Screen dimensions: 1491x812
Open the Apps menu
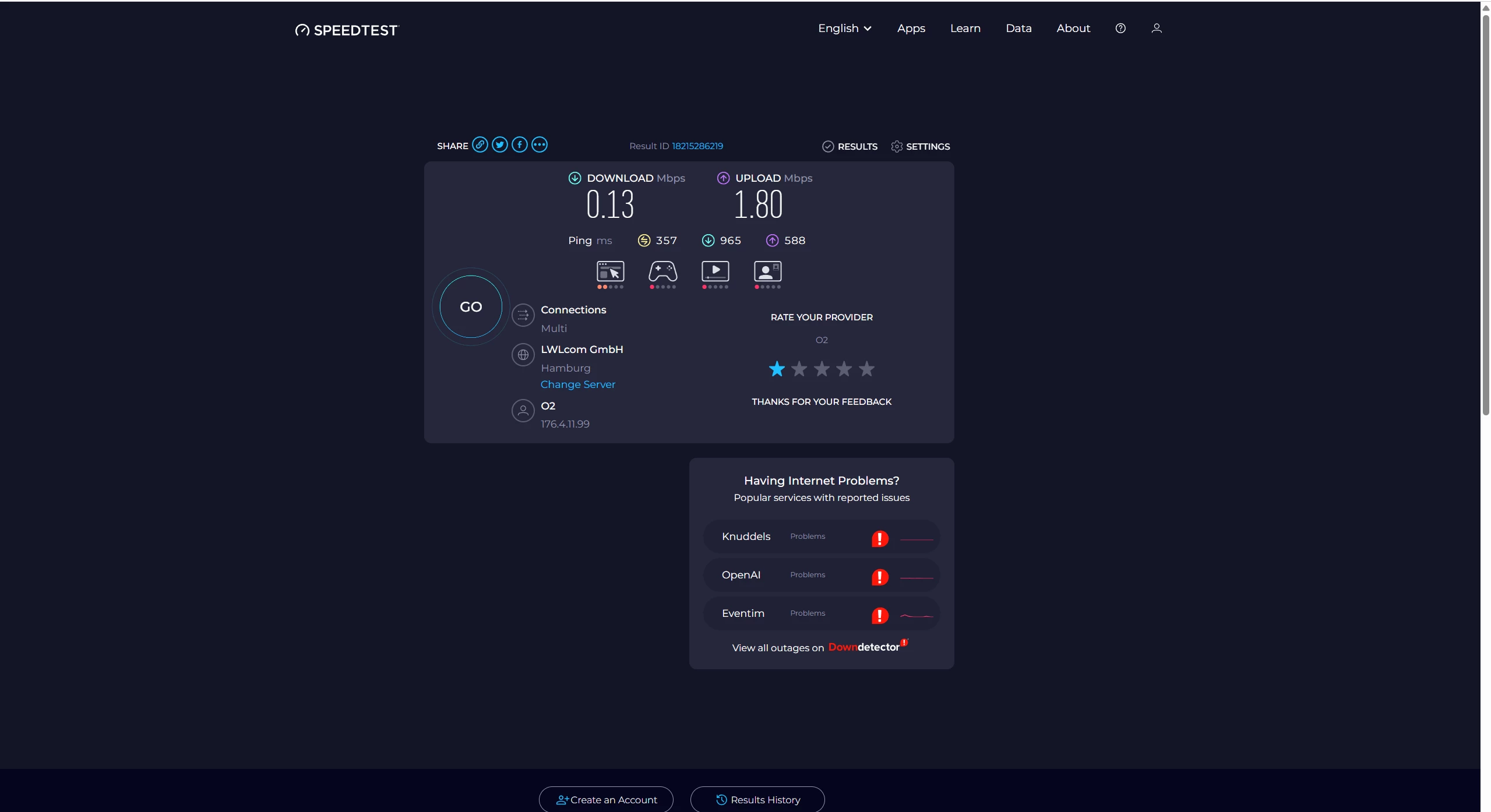tap(911, 28)
